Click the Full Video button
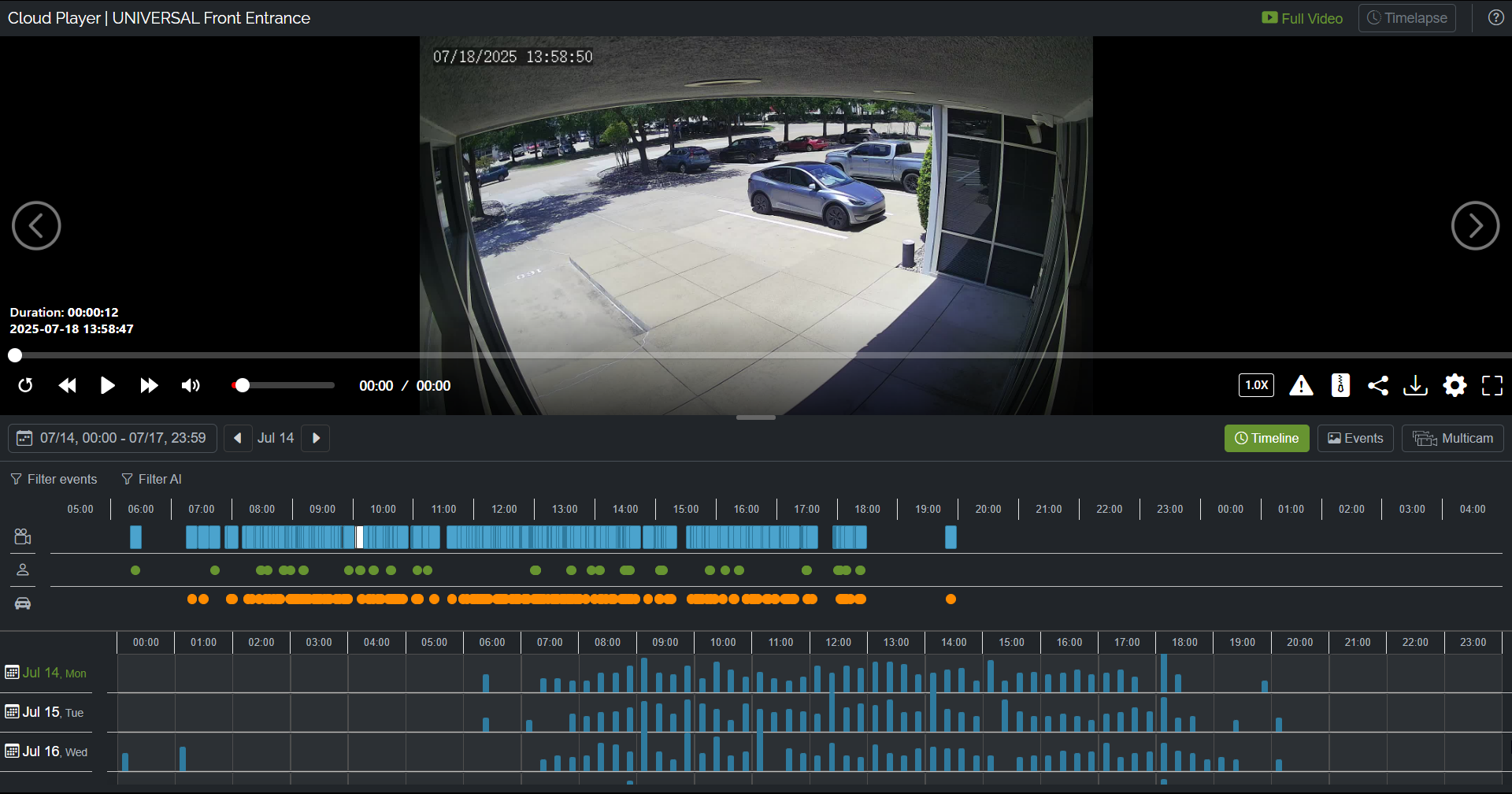Viewport: 1512px width, 794px height. pyautogui.click(x=1302, y=18)
